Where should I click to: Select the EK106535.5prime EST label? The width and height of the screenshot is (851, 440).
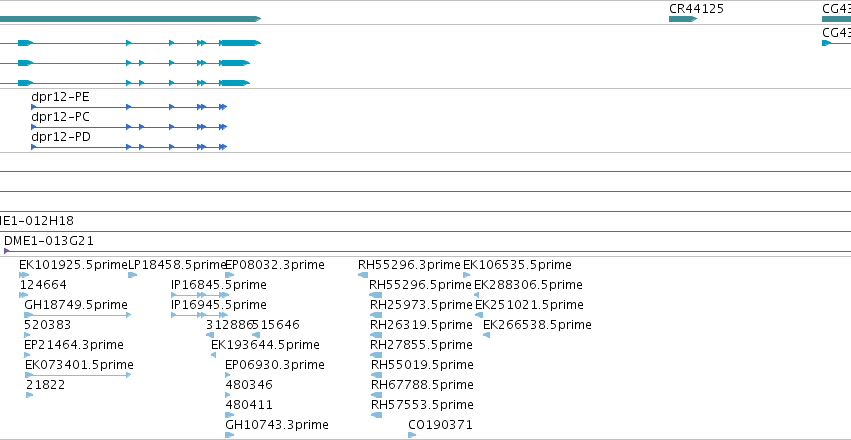coord(517,265)
